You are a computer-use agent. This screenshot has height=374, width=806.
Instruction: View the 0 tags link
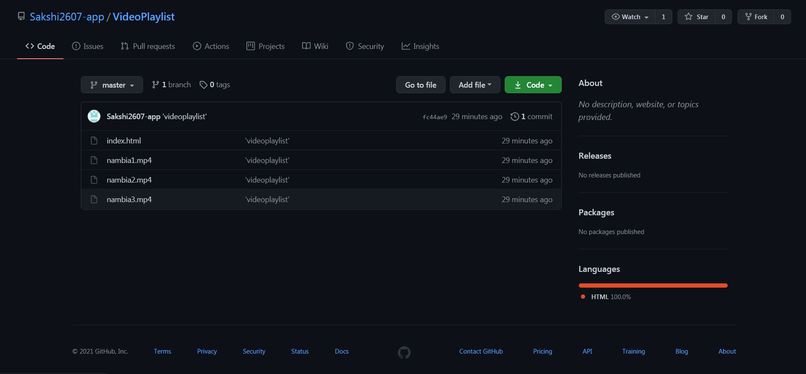pos(215,85)
